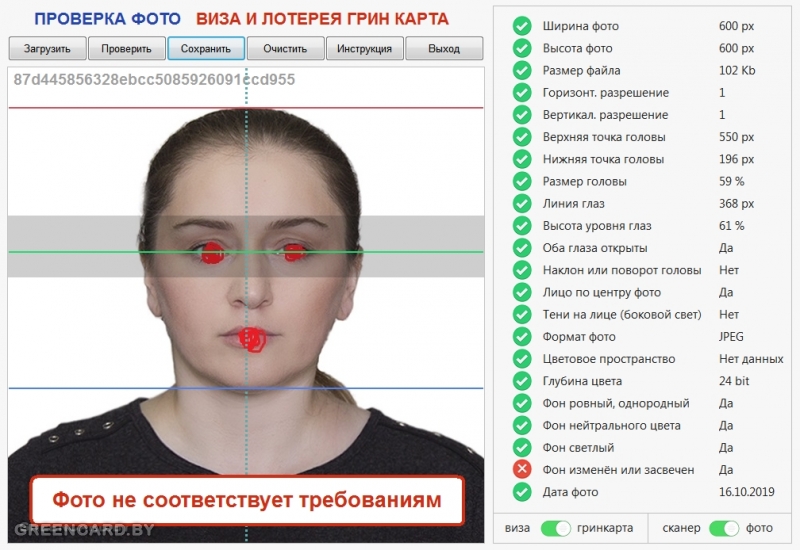Click check icon beside Фон ровный, однородный
This screenshot has width=800, height=550.
(522, 403)
